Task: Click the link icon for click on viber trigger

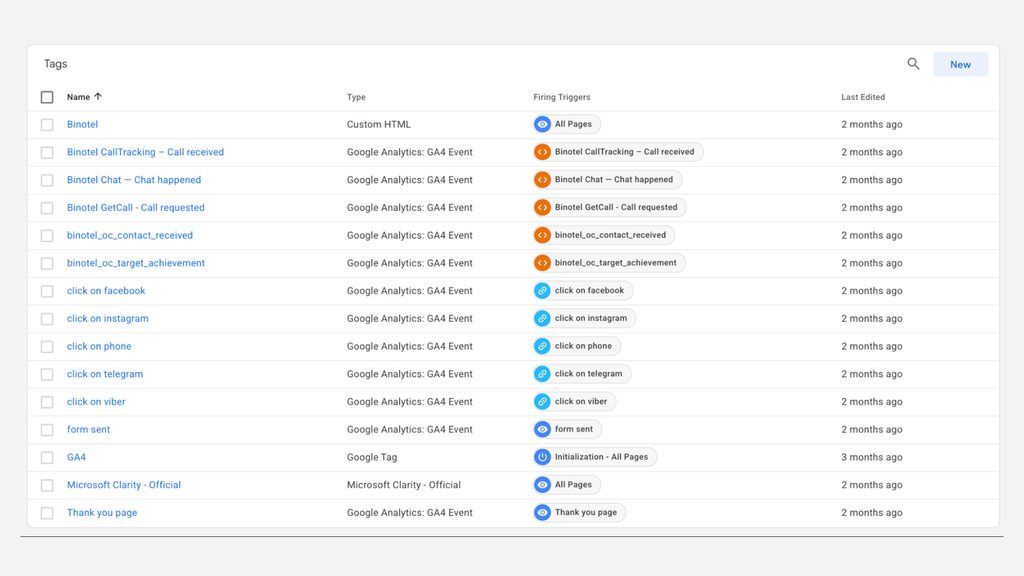Action: click(x=542, y=402)
